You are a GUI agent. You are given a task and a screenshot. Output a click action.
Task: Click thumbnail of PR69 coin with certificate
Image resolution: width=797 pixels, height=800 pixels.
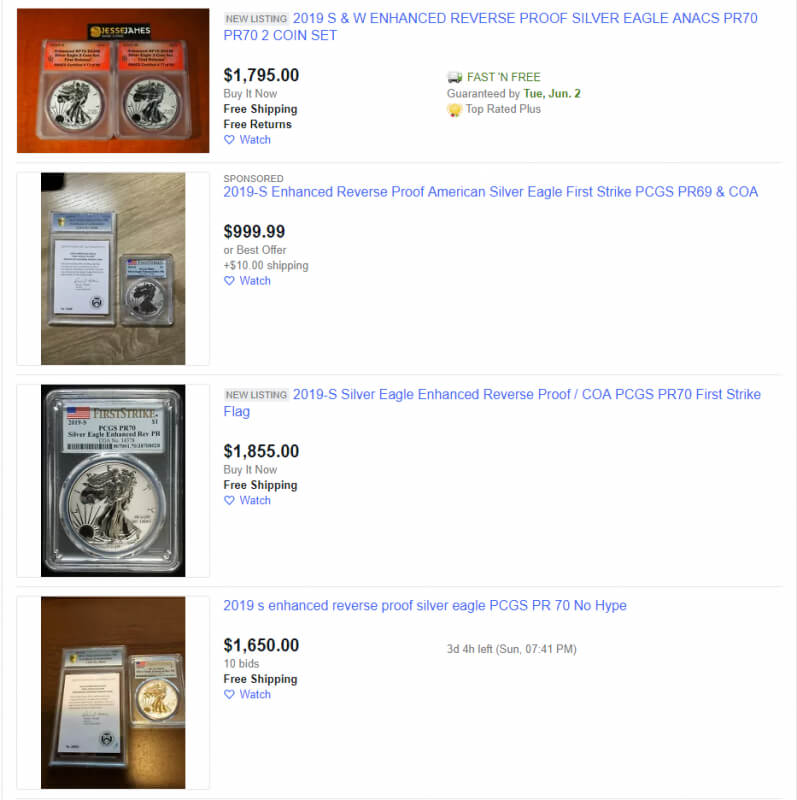[x=113, y=269]
